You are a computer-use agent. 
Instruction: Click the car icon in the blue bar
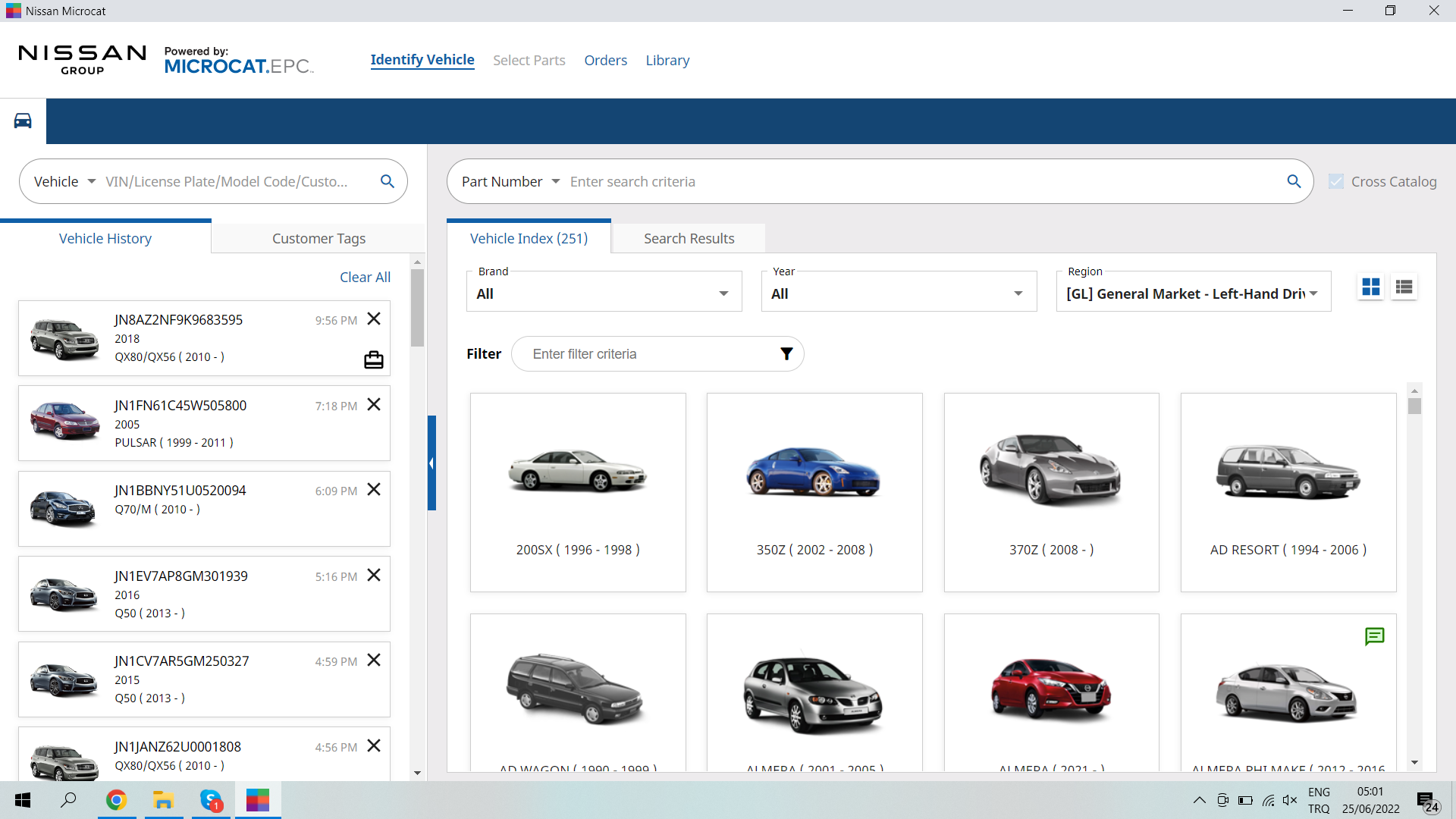pyautogui.click(x=23, y=121)
